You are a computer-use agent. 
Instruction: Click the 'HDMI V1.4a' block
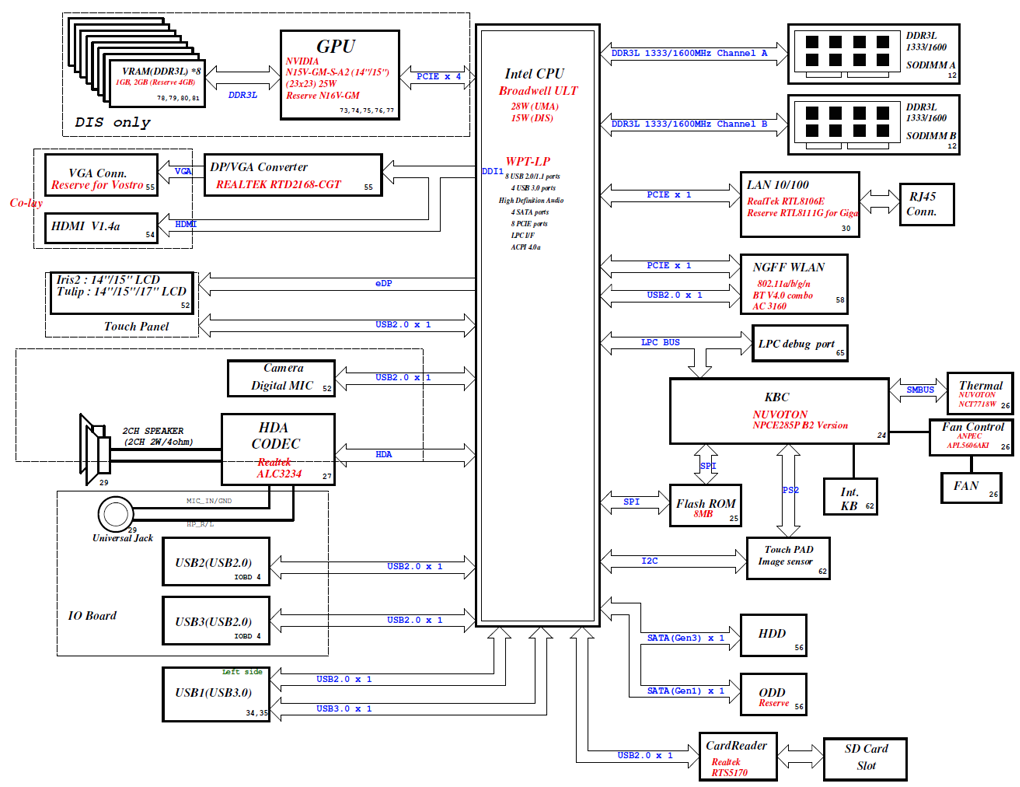[x=101, y=228]
